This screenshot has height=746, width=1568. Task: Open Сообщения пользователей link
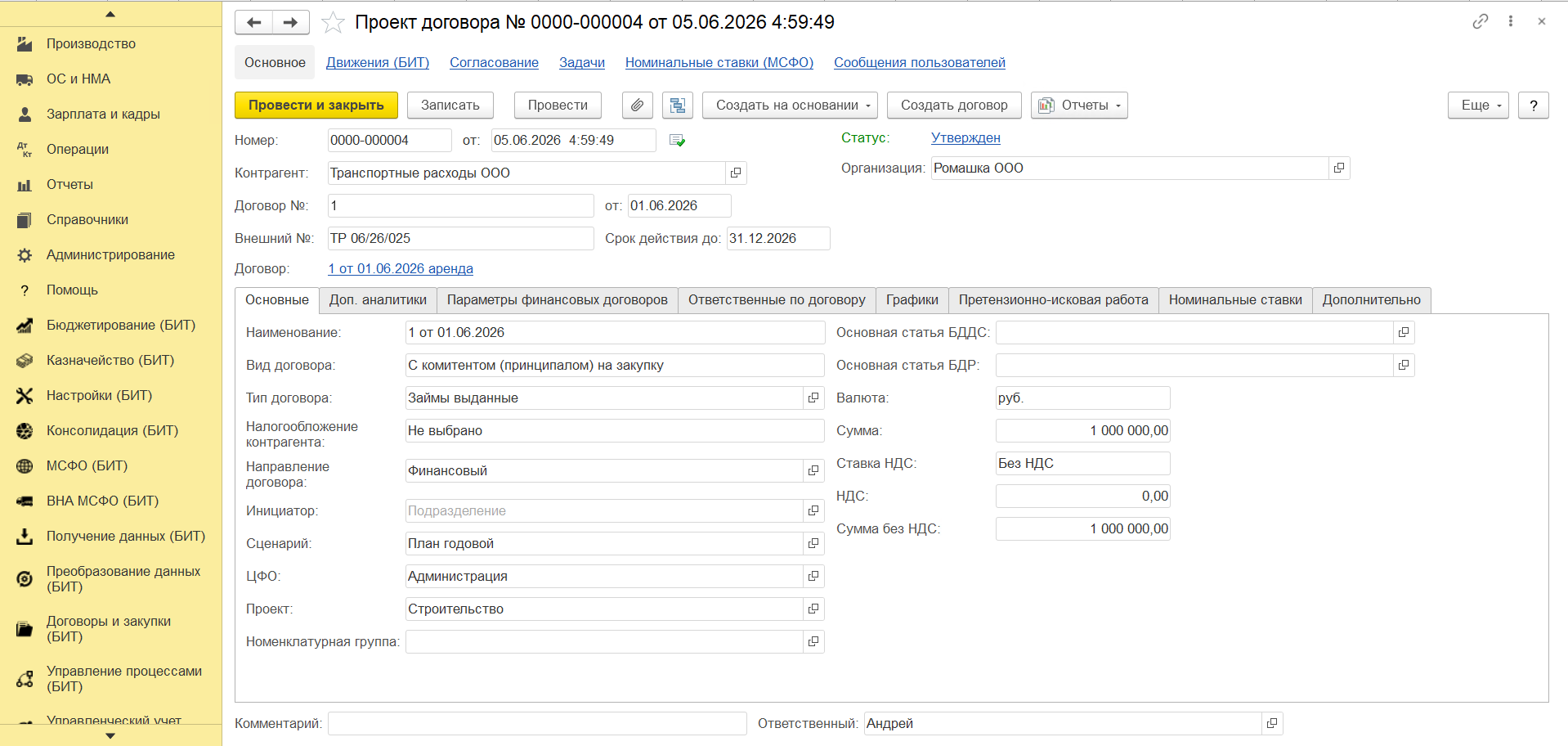pyautogui.click(x=920, y=63)
